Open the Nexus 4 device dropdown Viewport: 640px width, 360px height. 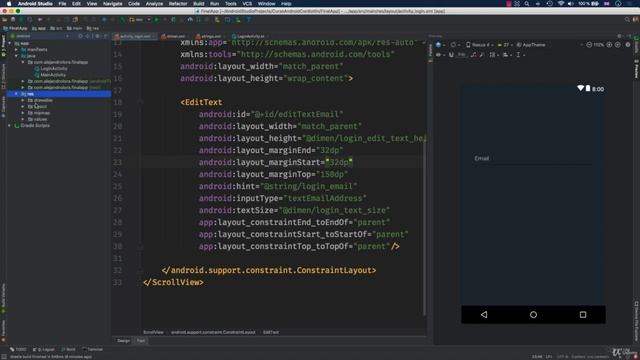[480, 45]
